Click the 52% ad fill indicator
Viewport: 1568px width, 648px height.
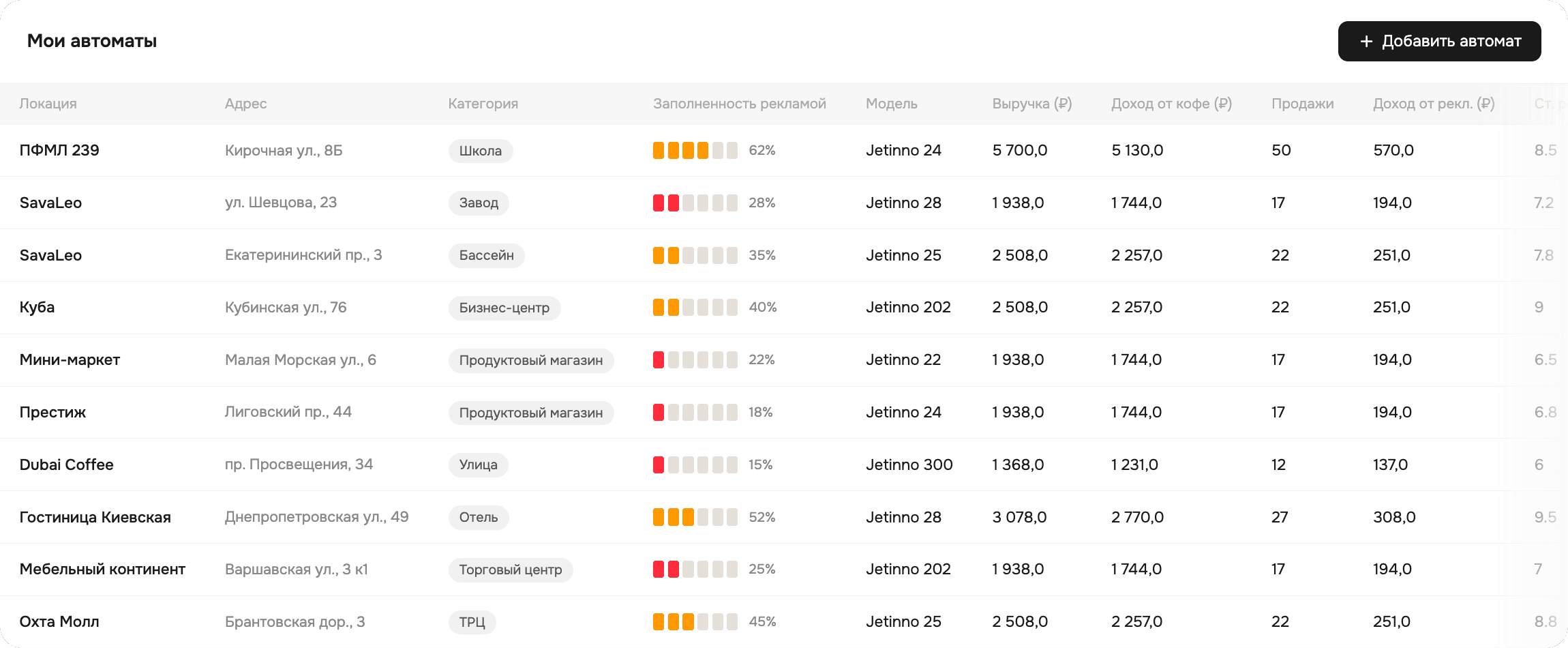695,517
